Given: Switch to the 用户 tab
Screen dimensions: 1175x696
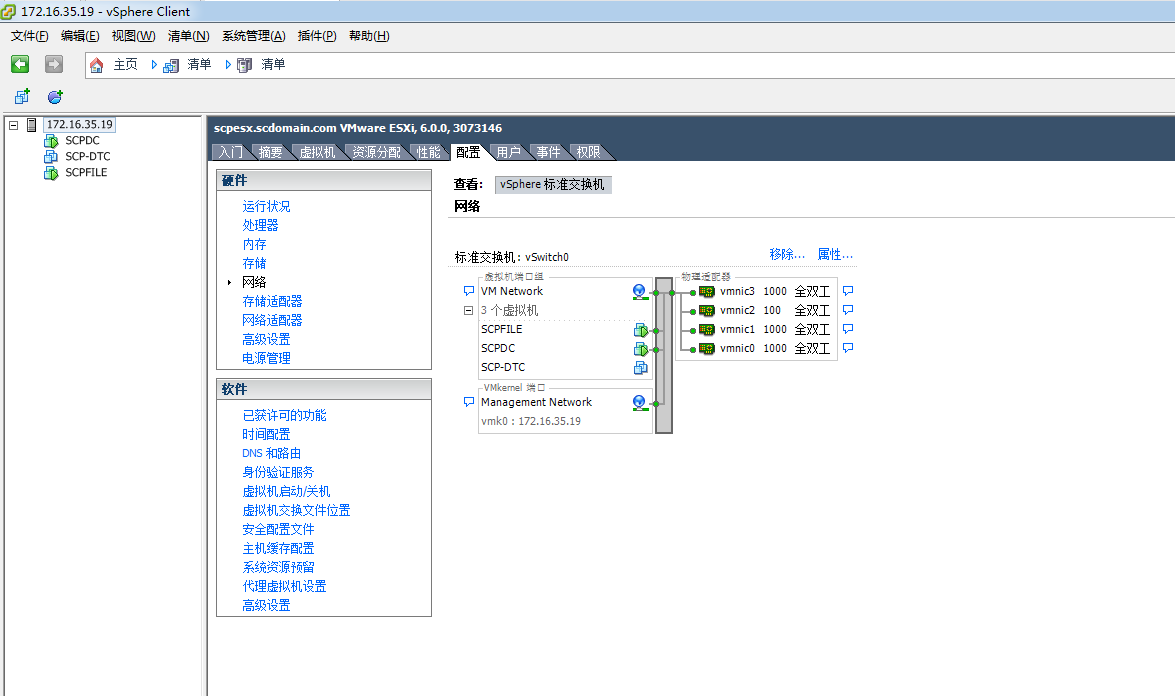Looking at the screenshot, I should [x=509, y=152].
